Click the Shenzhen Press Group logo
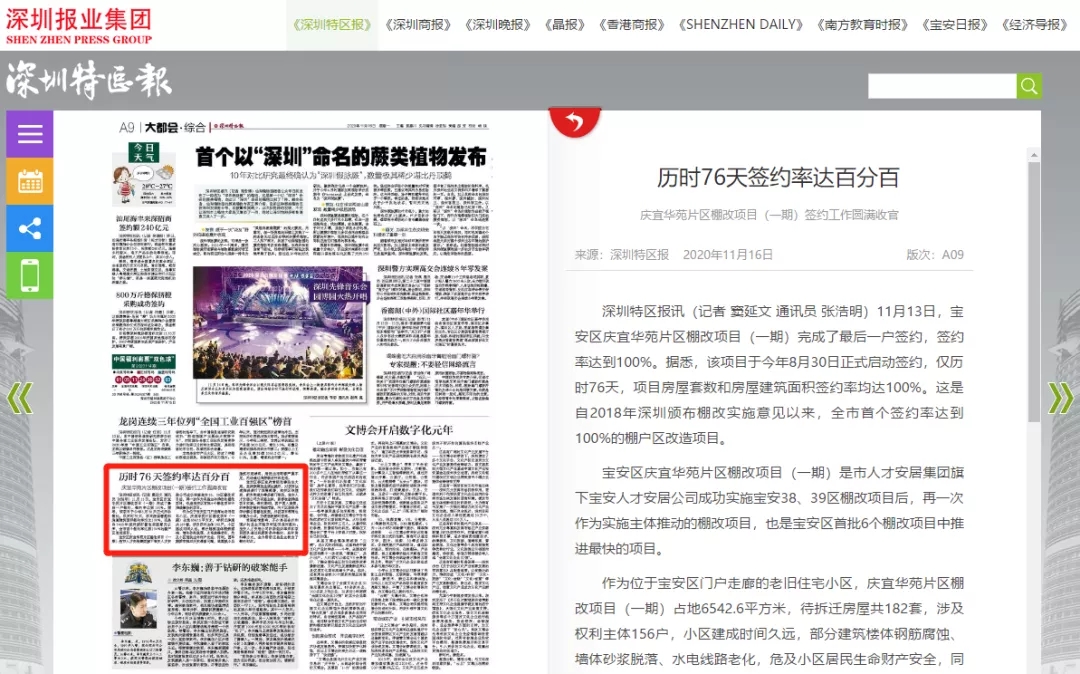Screen dimensions: 1080x674 coord(79,25)
